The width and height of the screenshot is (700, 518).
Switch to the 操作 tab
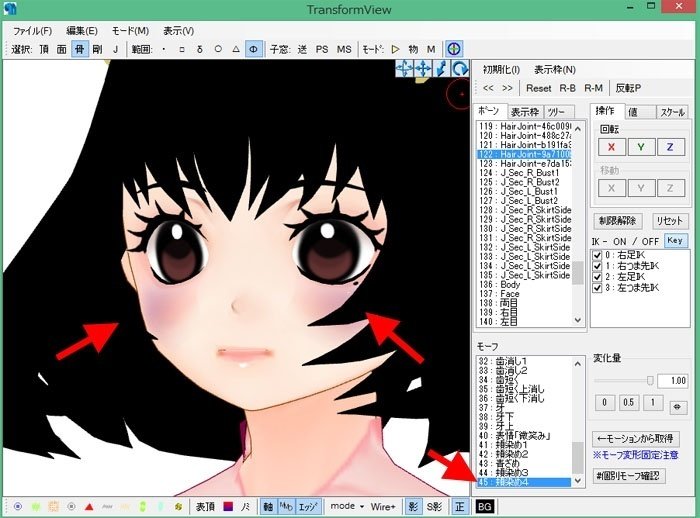(605, 110)
